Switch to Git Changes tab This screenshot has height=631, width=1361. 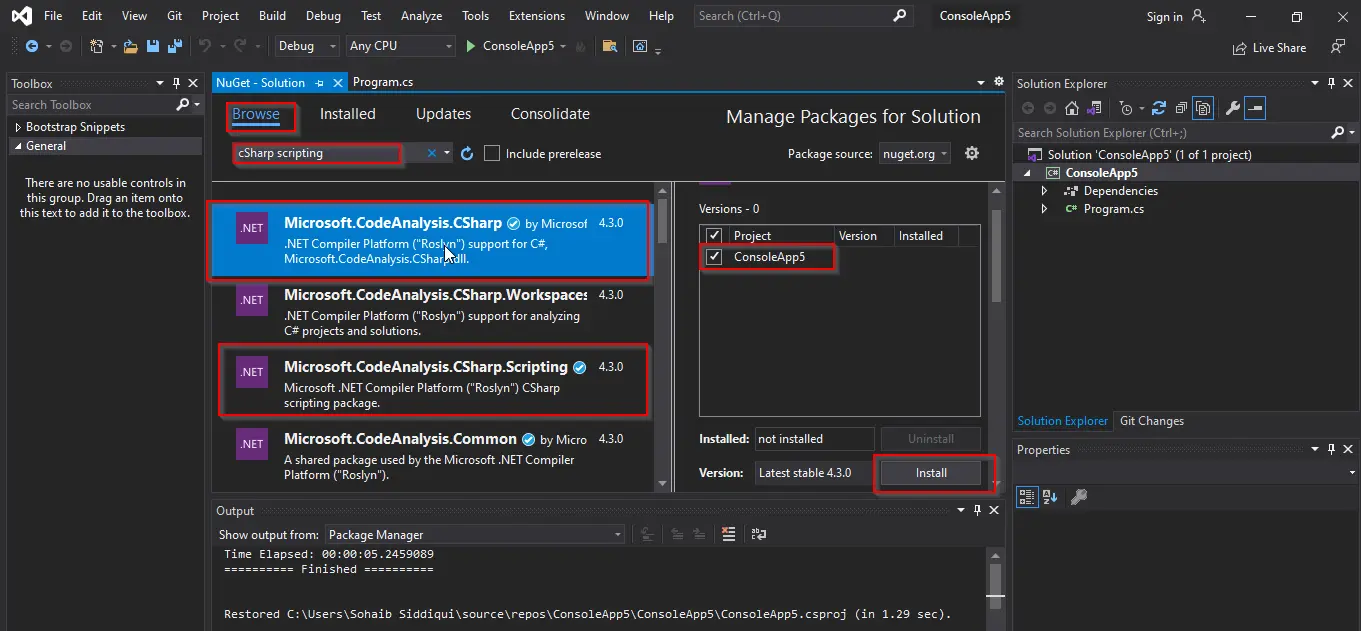coord(1152,421)
